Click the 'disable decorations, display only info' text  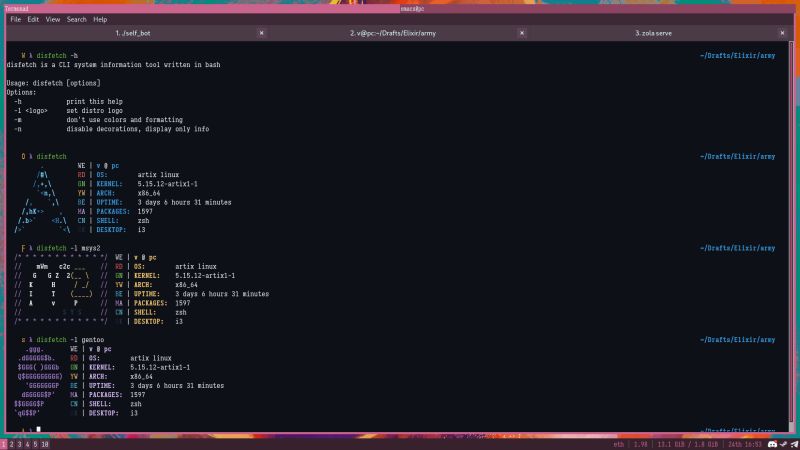[x=138, y=129]
